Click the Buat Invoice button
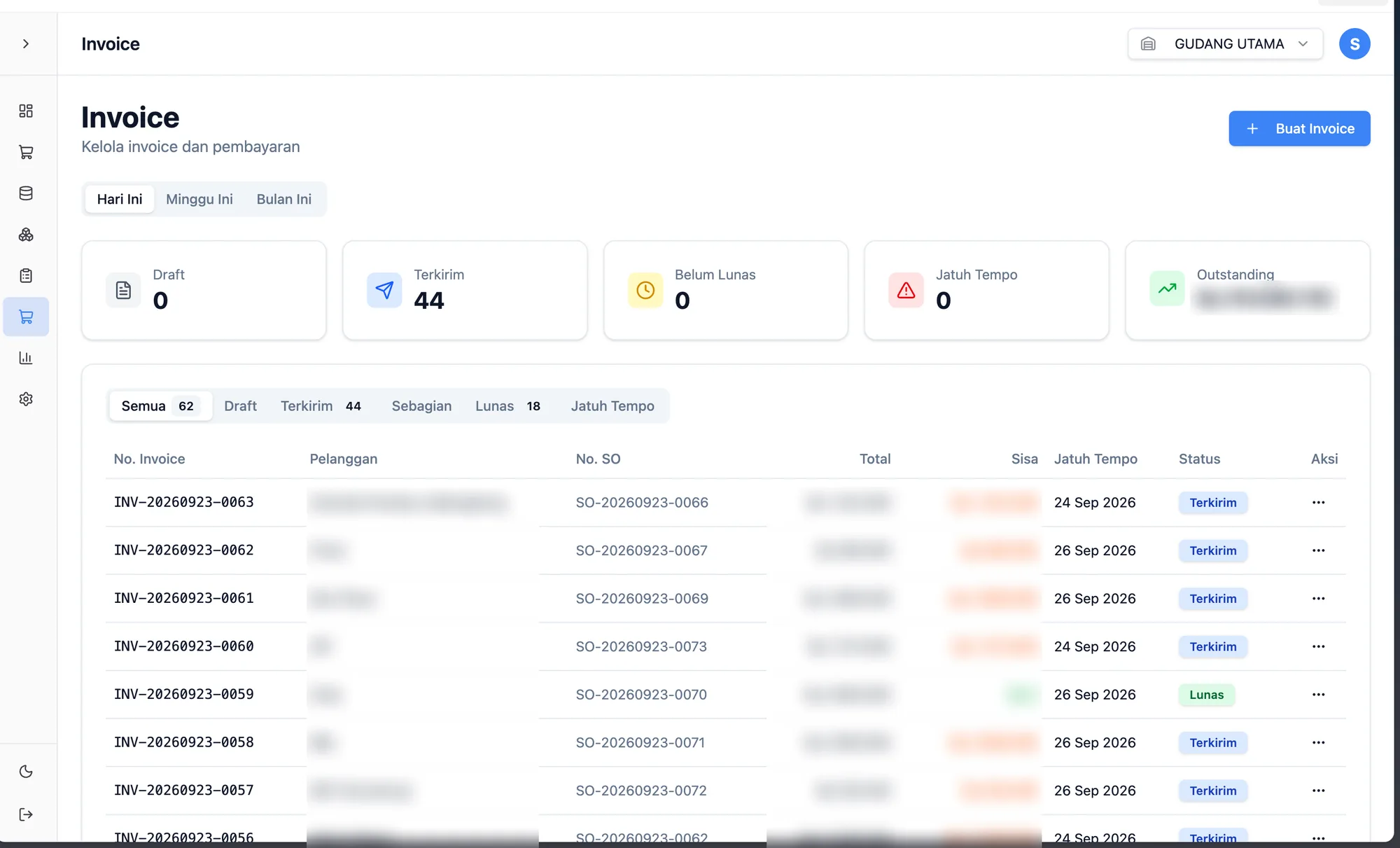This screenshot has height=848, width=1400. (1299, 128)
